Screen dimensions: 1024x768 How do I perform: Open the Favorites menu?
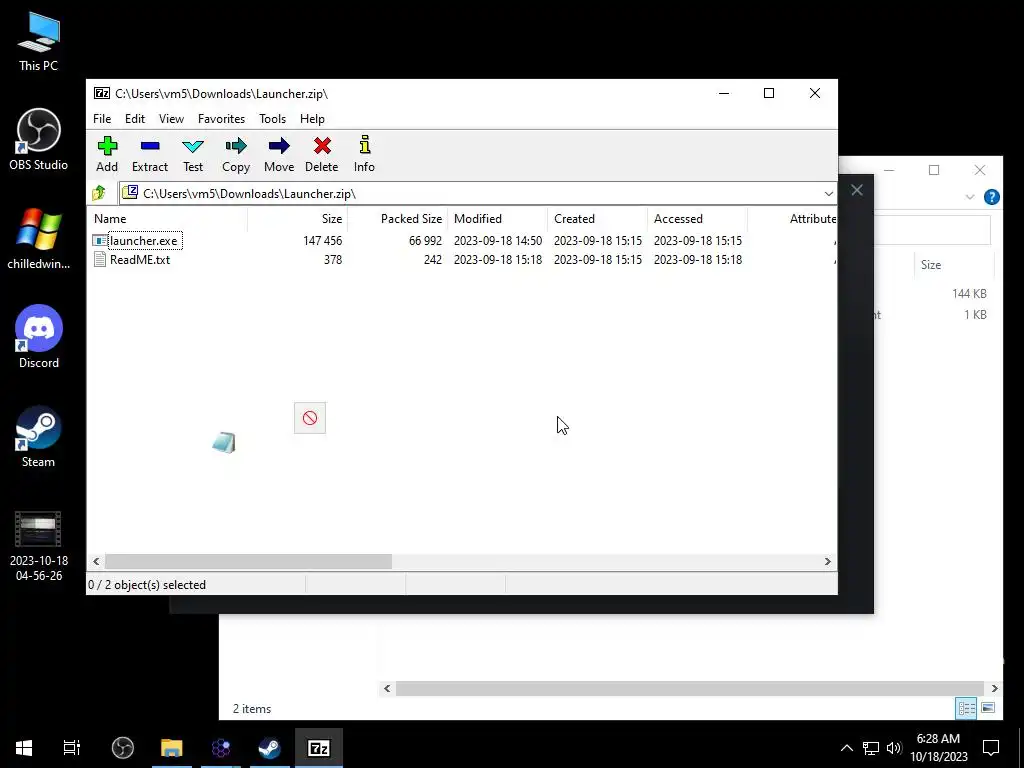pos(221,119)
